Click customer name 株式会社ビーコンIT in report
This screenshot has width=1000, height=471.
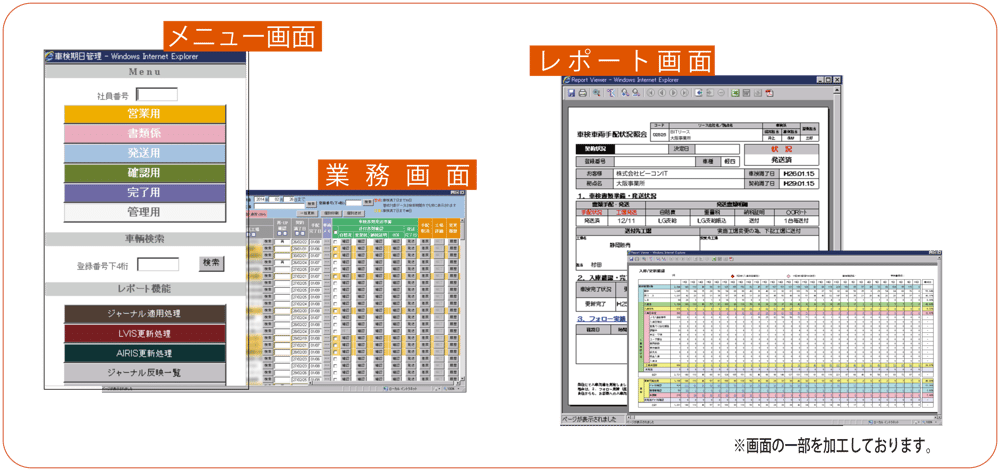pos(642,174)
